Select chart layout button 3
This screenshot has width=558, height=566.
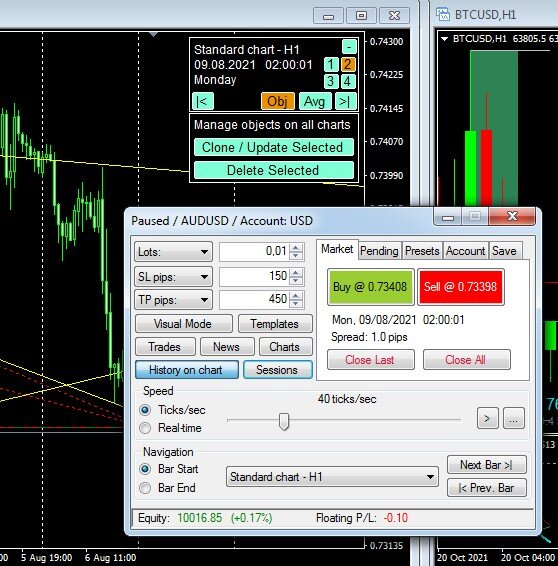pos(331,82)
